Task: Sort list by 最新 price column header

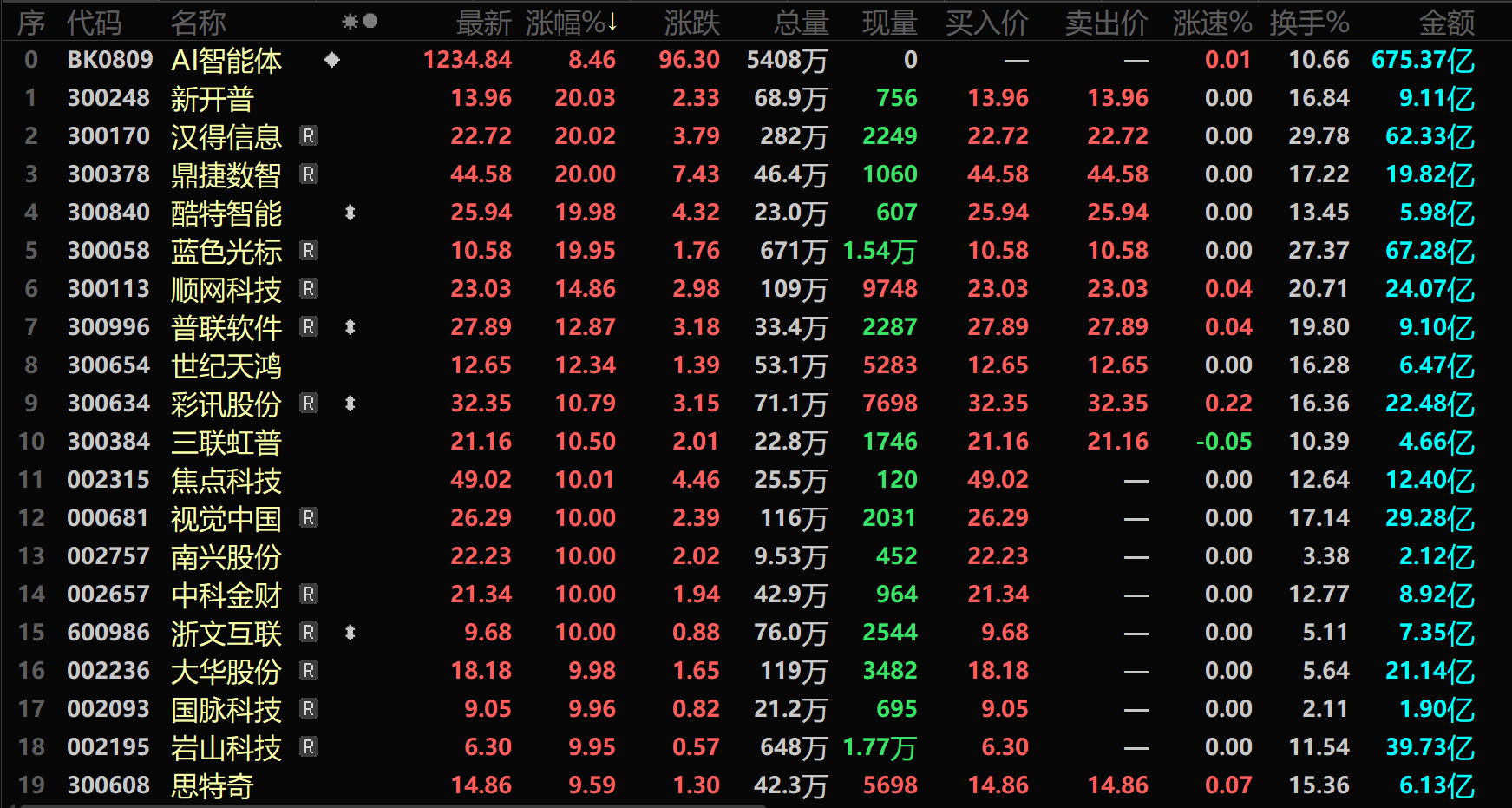Action: coord(483,23)
